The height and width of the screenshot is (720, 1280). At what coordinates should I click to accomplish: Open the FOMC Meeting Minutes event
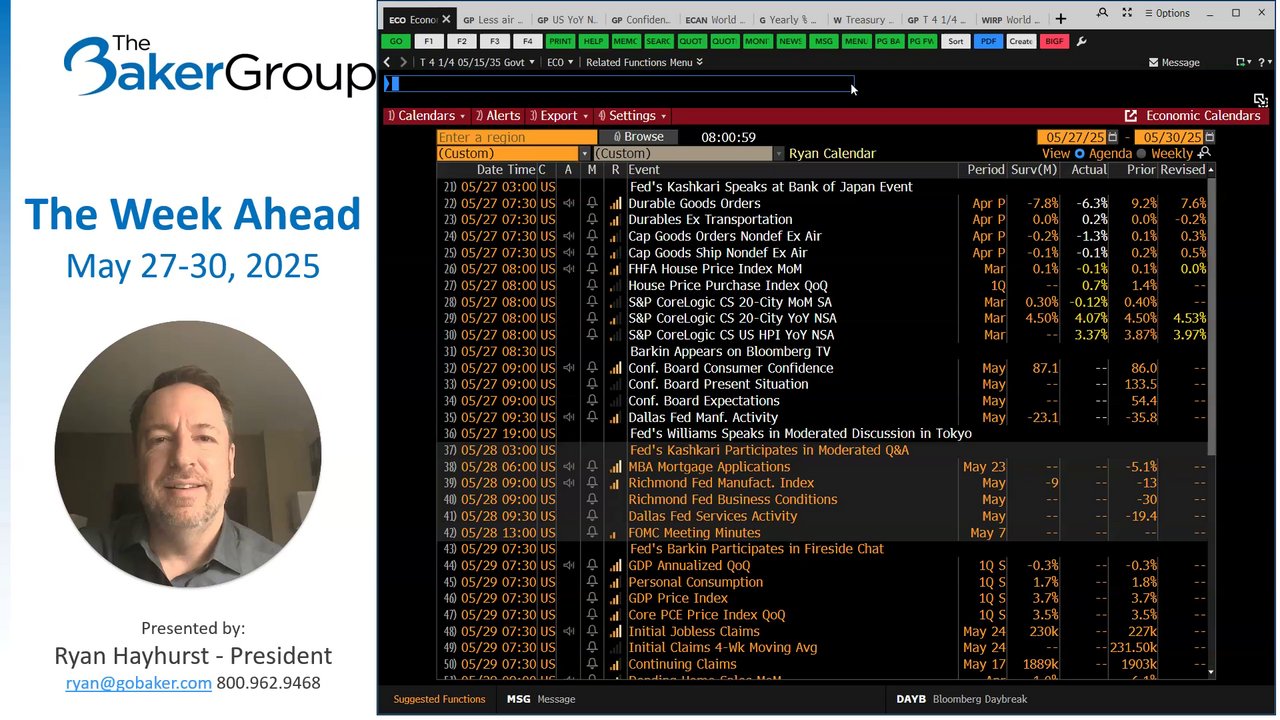tap(695, 533)
